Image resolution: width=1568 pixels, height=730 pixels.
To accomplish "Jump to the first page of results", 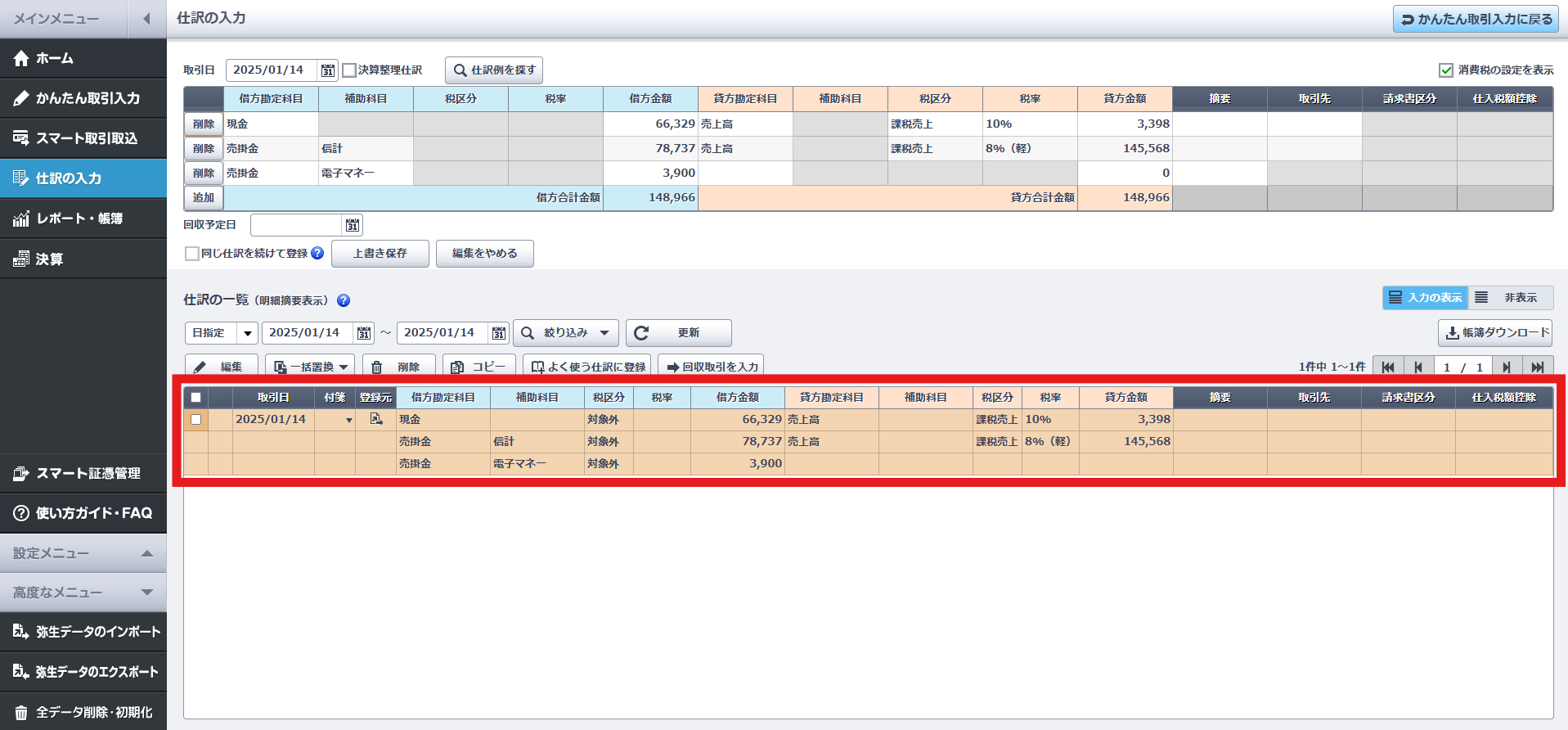I will (1388, 367).
